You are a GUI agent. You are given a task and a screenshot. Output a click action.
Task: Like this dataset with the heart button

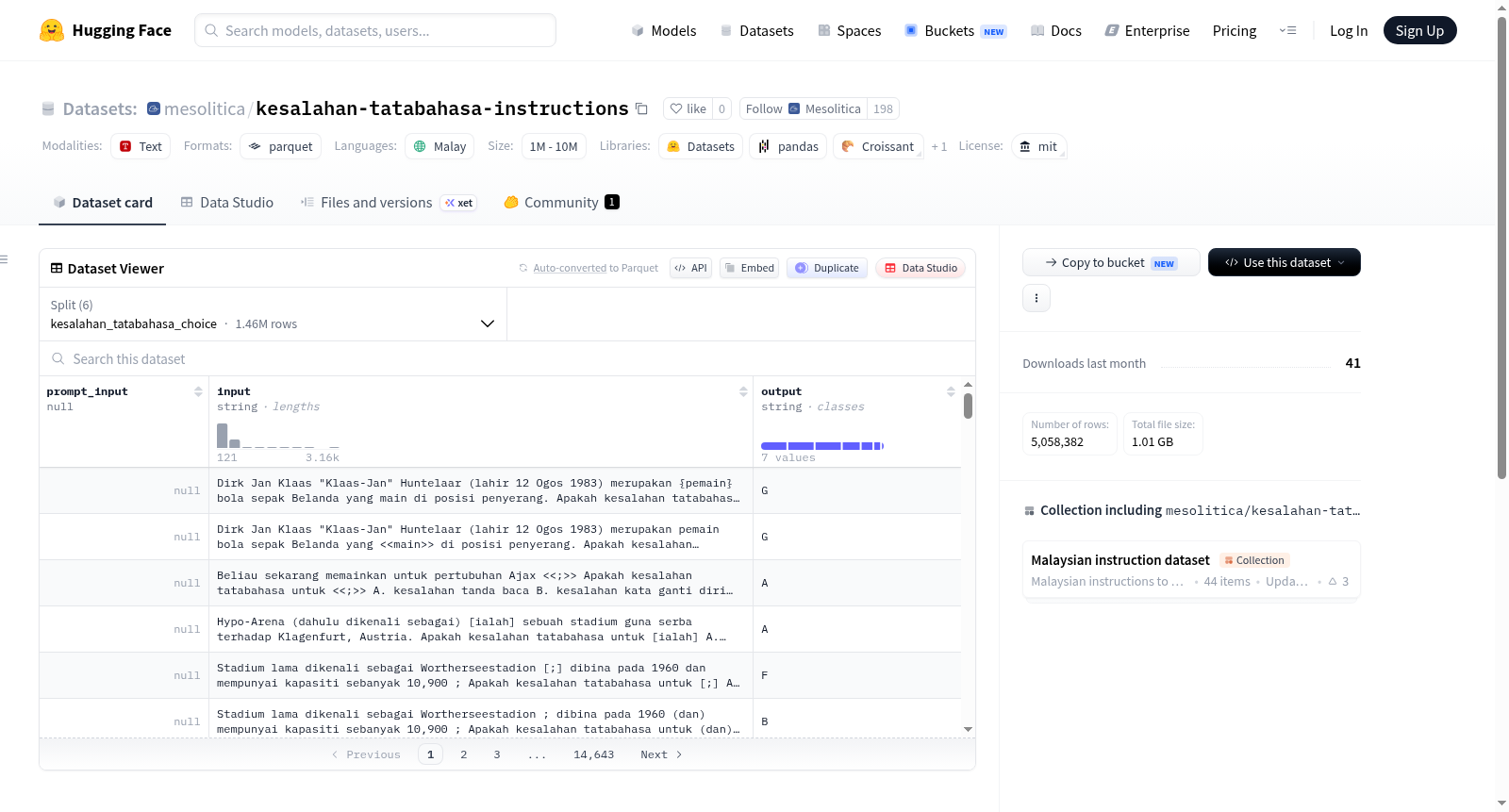pyautogui.click(x=688, y=108)
